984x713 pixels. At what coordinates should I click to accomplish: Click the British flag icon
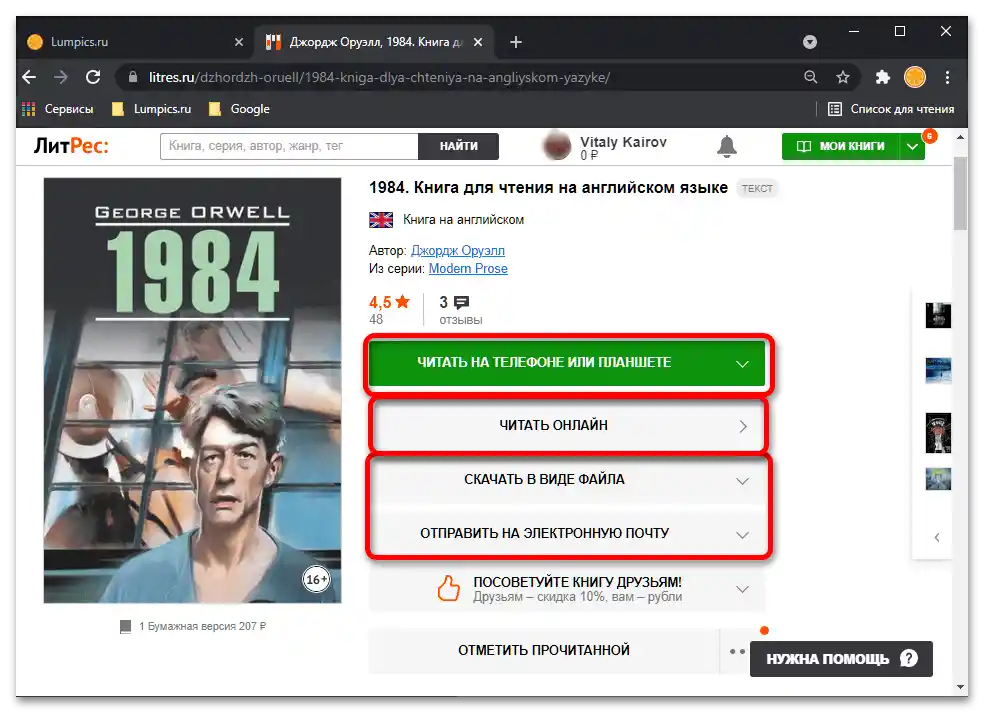point(381,220)
